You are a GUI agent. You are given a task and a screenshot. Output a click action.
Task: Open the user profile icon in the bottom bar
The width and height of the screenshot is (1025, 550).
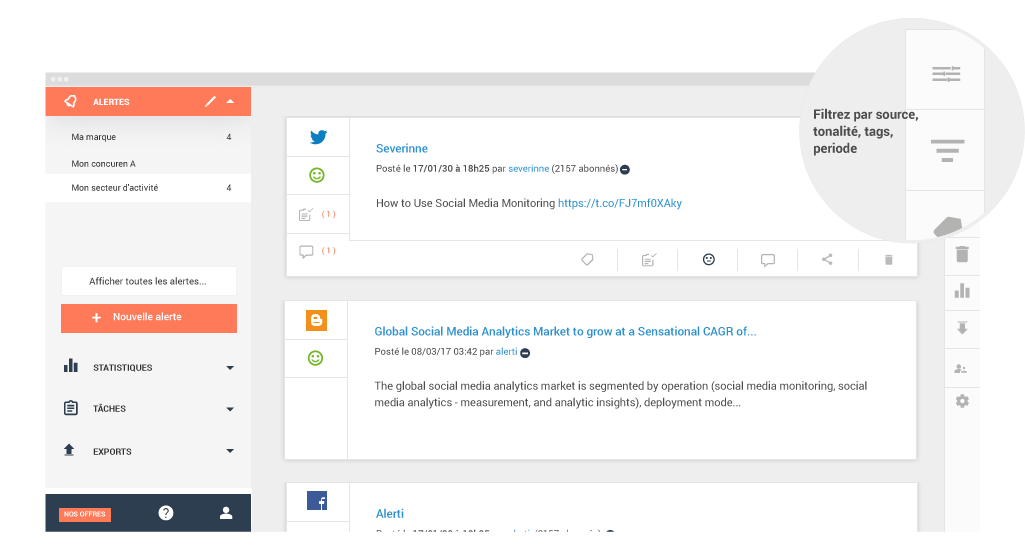coord(226,513)
